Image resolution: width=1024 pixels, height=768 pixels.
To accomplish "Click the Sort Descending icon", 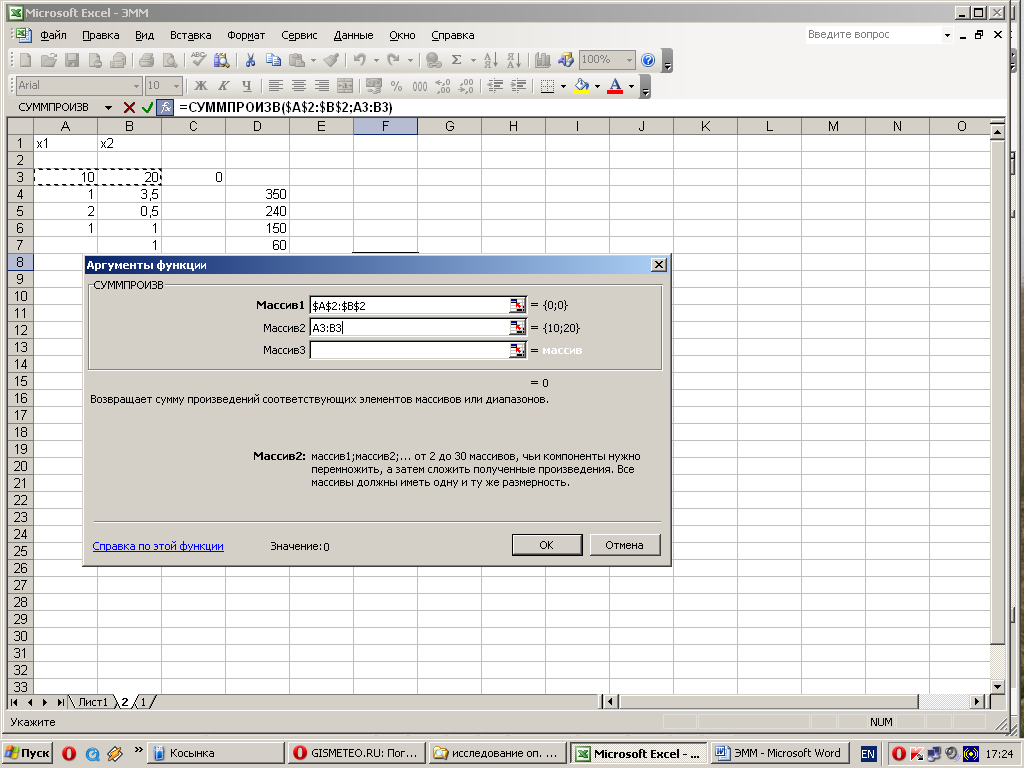I will 514,60.
